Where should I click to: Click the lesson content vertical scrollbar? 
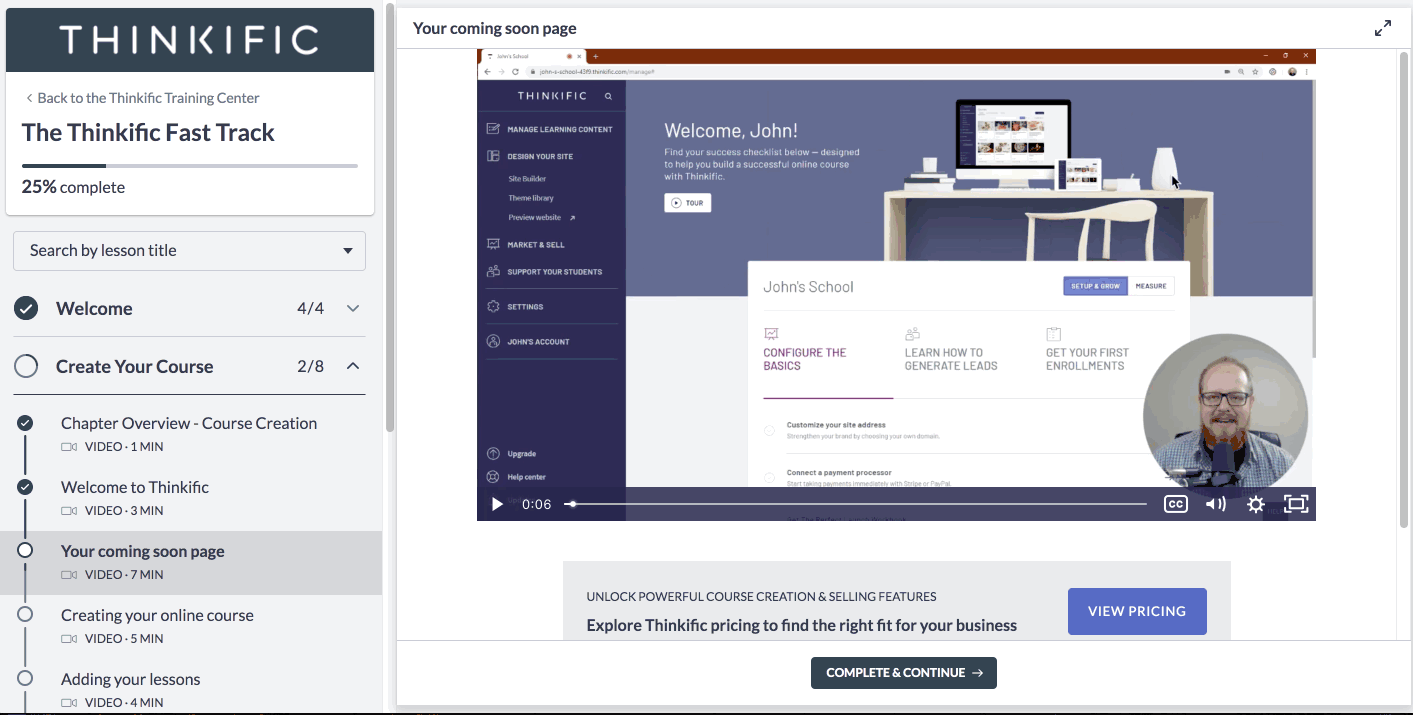1404,290
